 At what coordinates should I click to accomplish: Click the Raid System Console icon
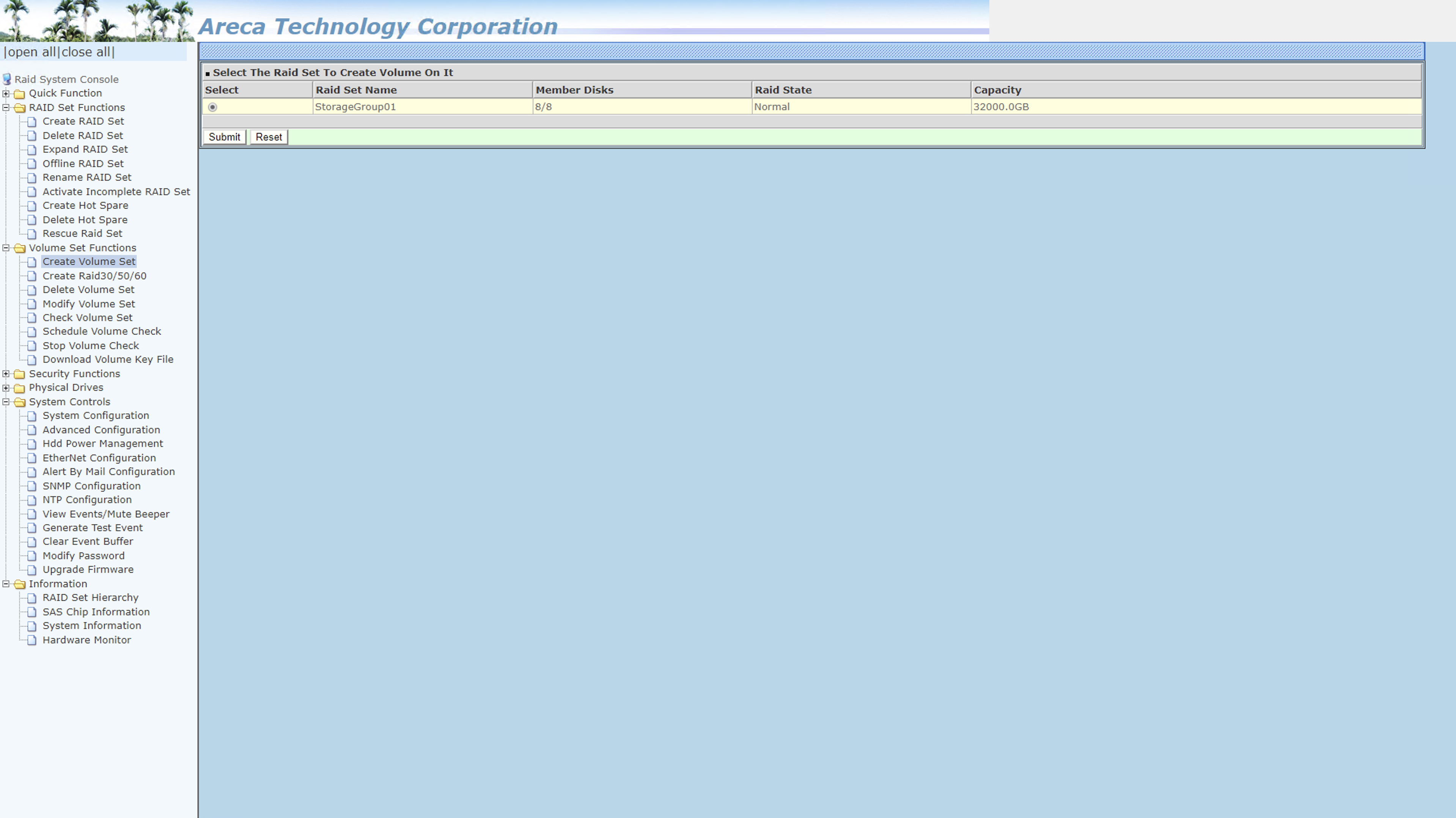tap(7, 79)
